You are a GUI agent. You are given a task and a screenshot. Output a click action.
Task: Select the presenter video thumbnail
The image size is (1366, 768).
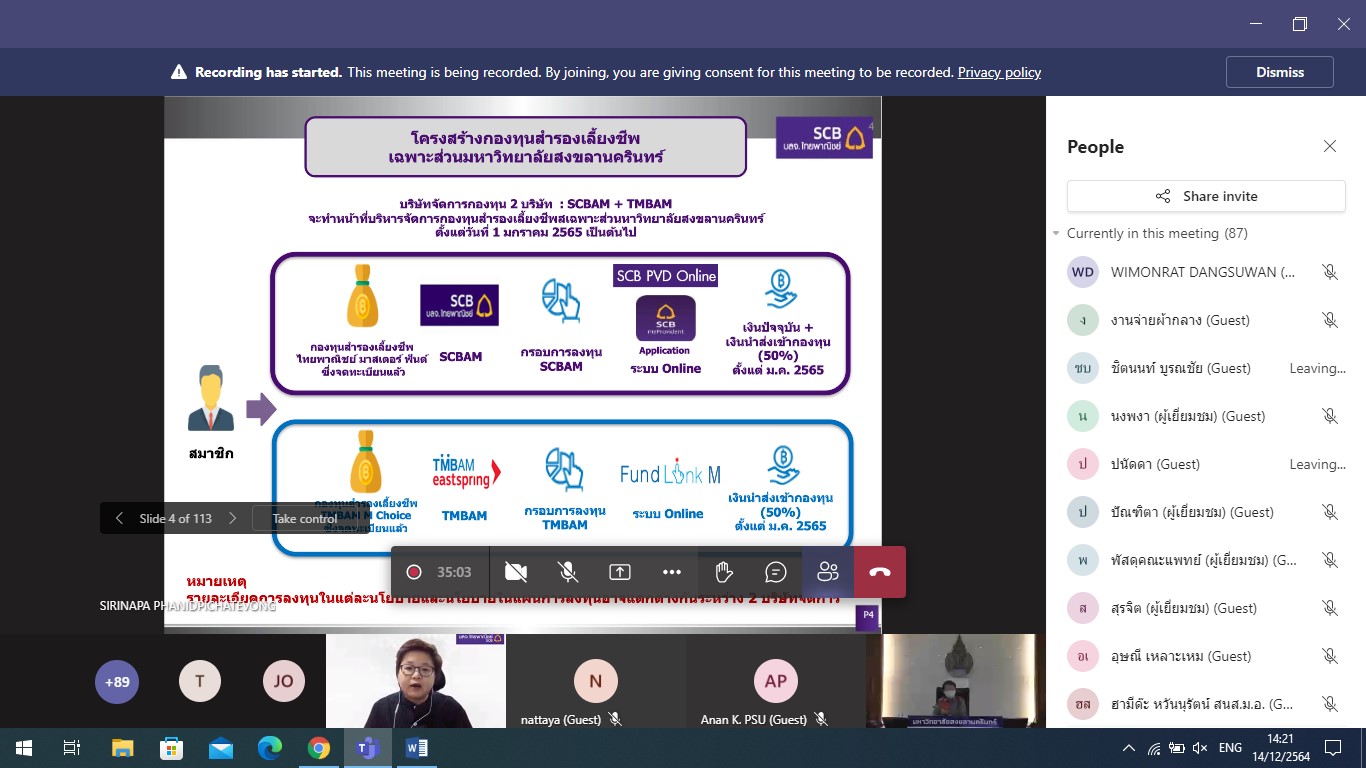coord(416,681)
